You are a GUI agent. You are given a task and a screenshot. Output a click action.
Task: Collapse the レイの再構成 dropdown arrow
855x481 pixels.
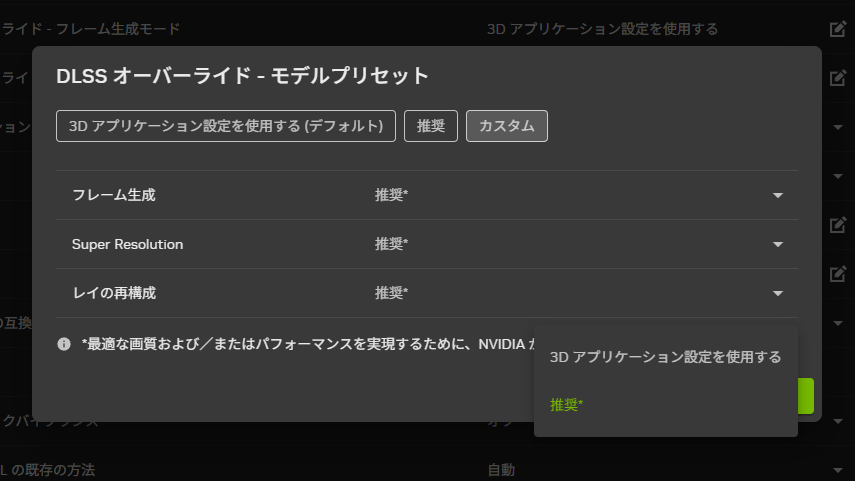click(778, 293)
